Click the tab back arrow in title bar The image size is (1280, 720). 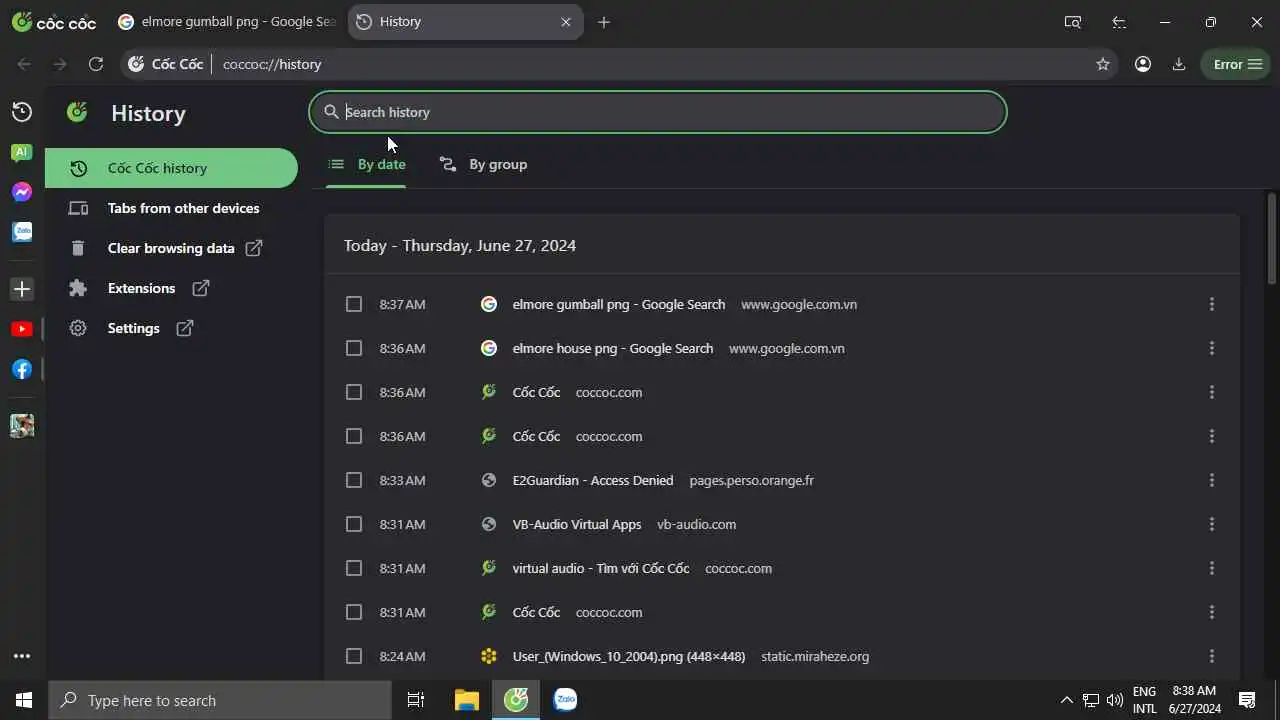[x=1119, y=22]
